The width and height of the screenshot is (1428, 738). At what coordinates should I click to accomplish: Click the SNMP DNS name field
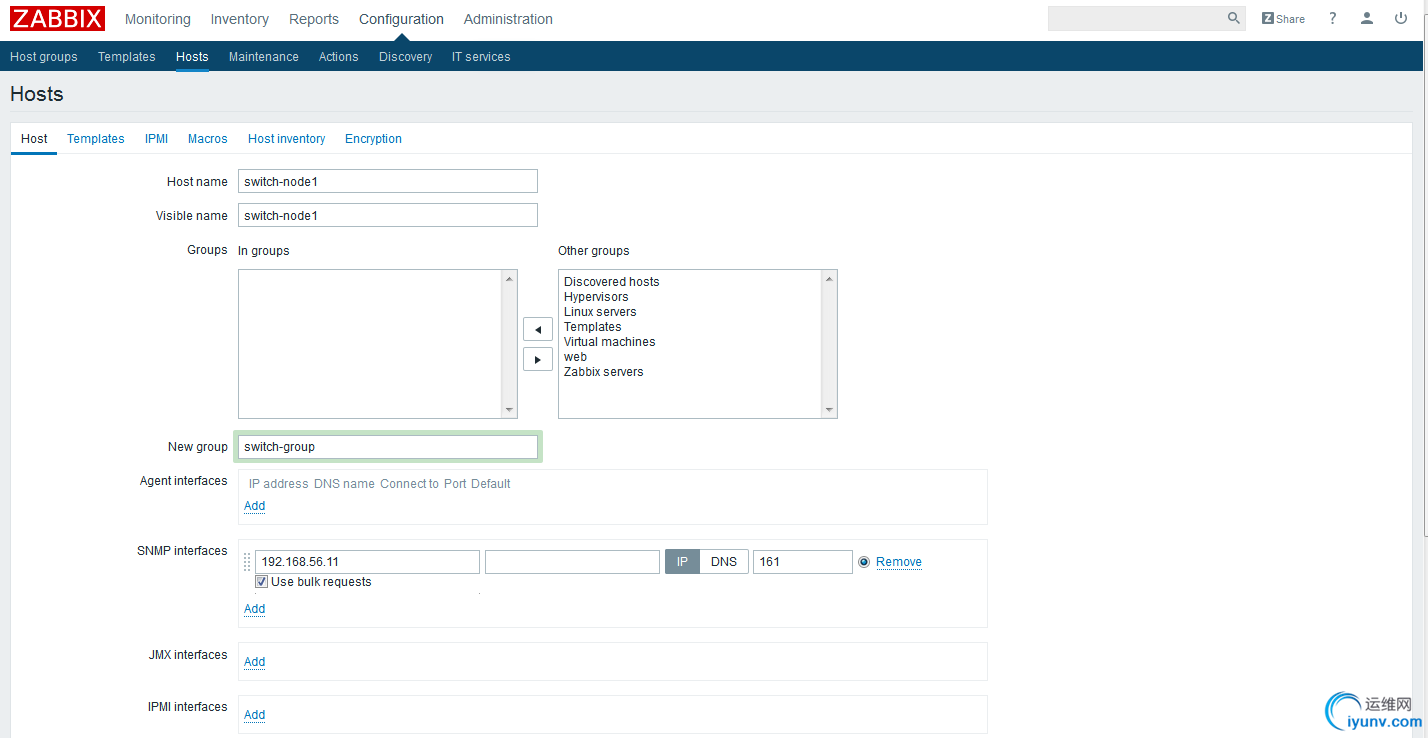click(572, 562)
